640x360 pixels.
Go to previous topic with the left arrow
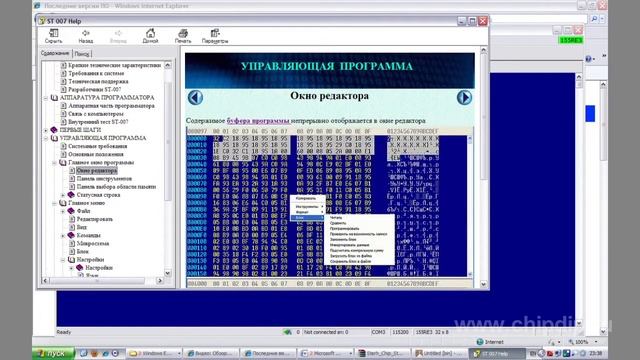click(x=195, y=98)
